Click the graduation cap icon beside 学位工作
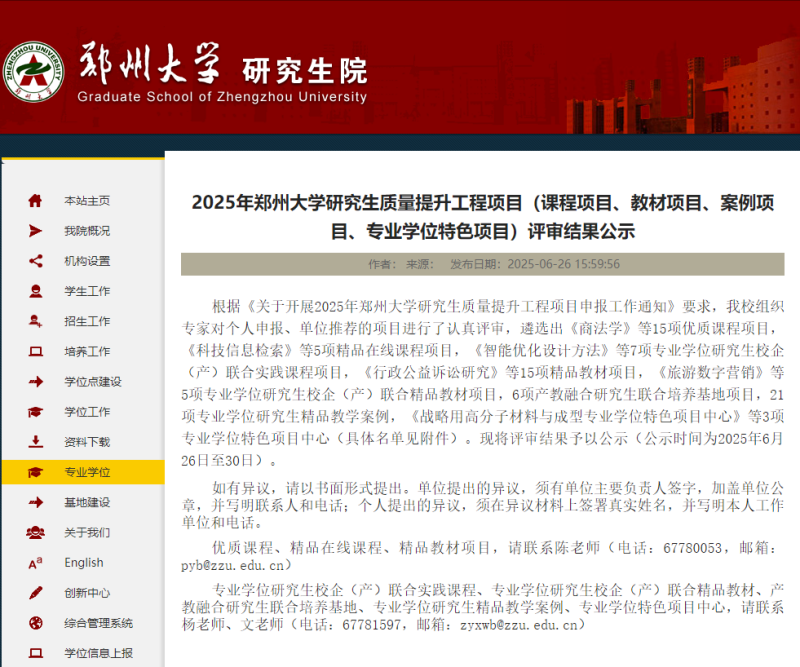The height and width of the screenshot is (667, 800). click(35, 411)
